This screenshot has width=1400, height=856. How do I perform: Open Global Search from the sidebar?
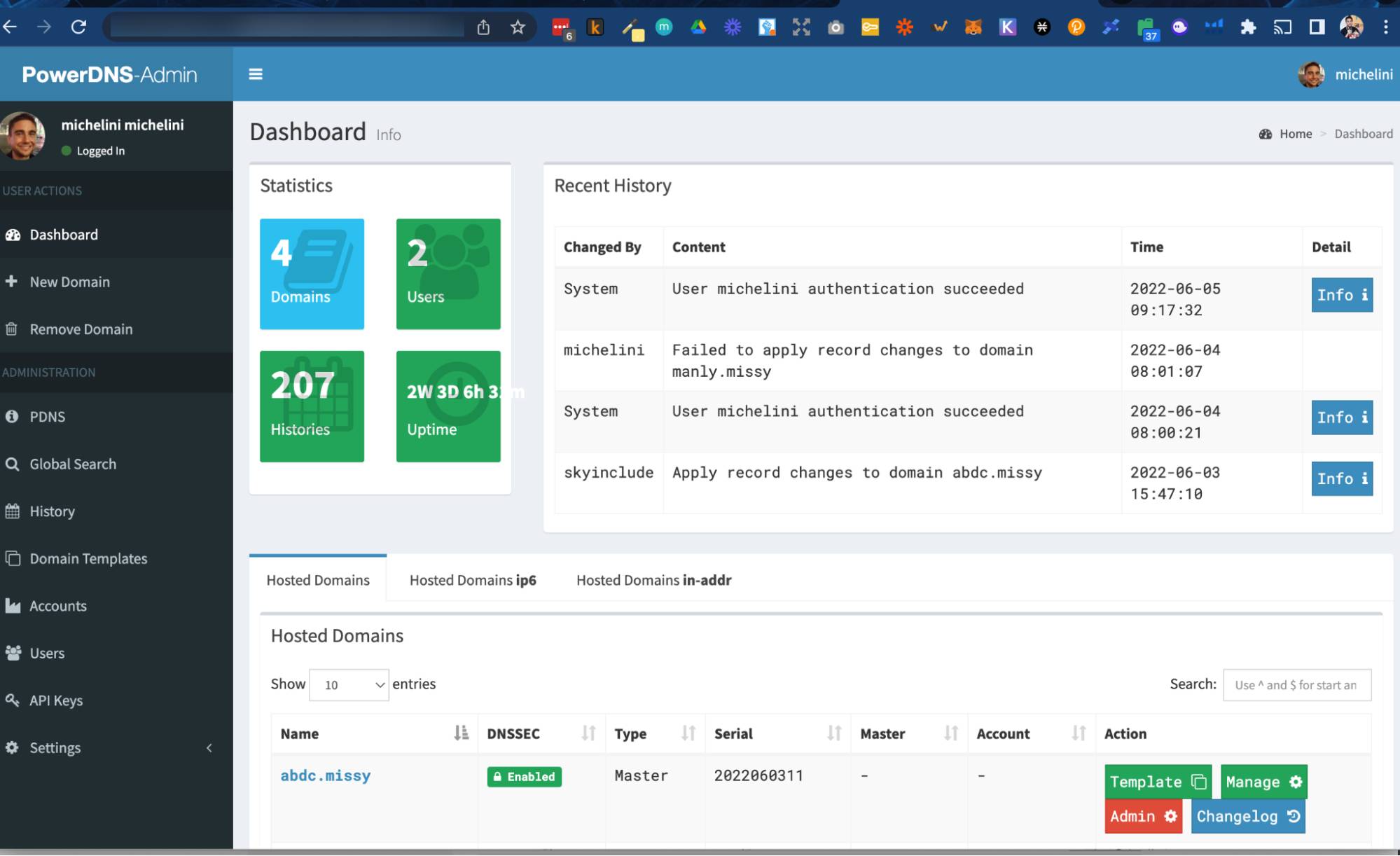coord(72,464)
